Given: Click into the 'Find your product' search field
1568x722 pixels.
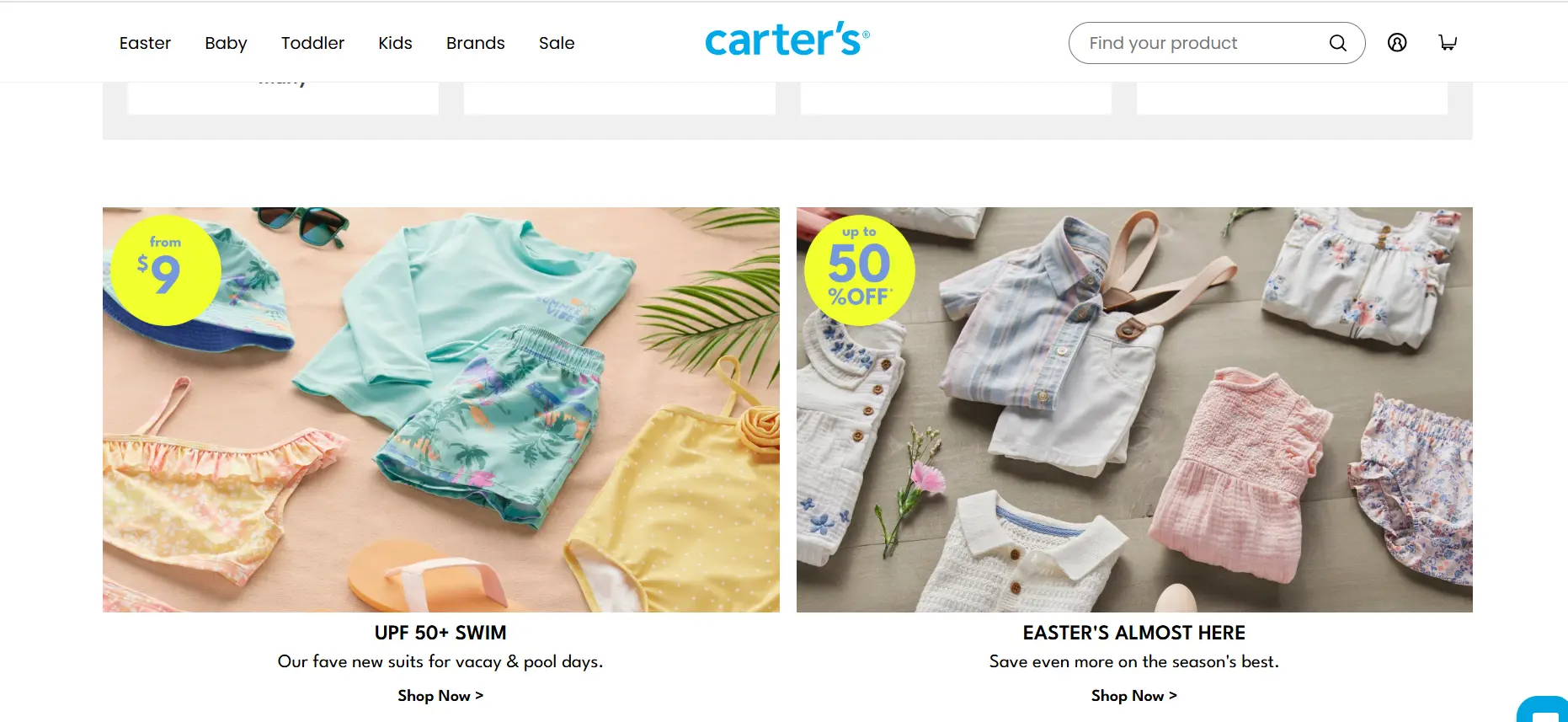Looking at the screenshot, I should pyautogui.click(x=1204, y=43).
